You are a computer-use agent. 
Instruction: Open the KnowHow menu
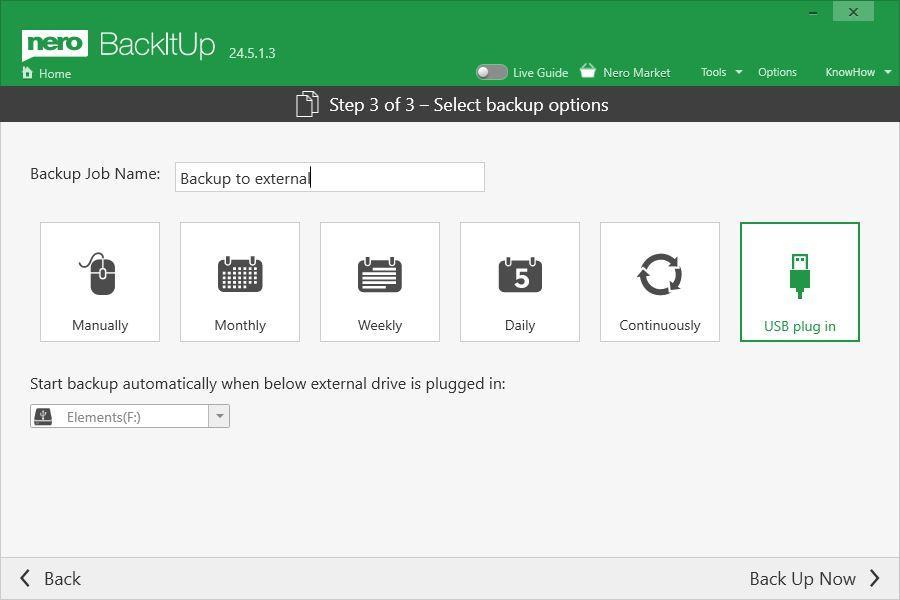coord(850,72)
